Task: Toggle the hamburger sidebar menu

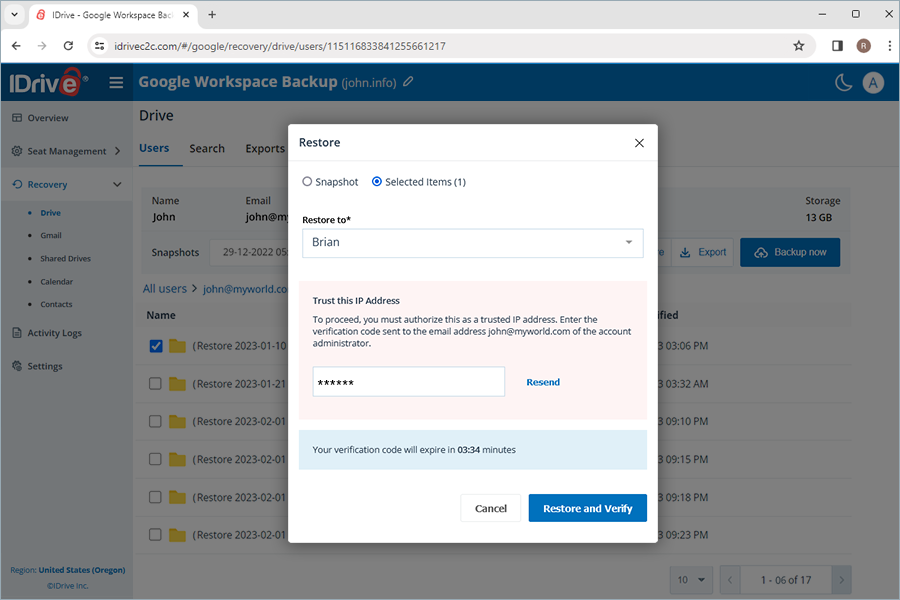Action: click(116, 83)
